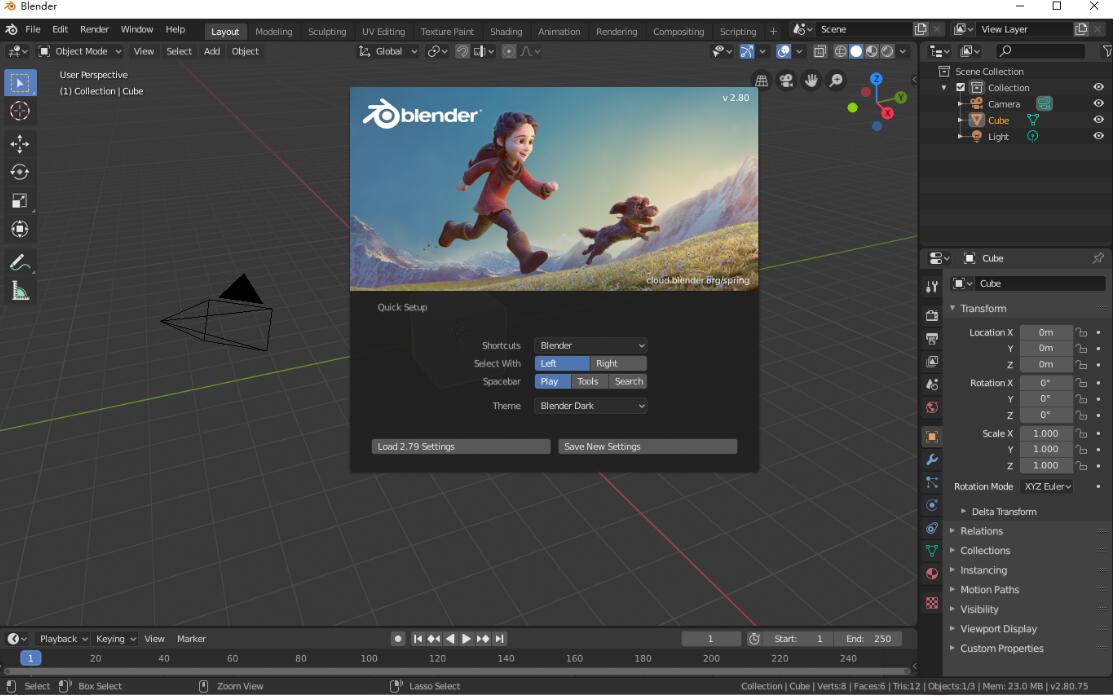Play the animation forward
This screenshot has height=696, width=1114.
coord(466,639)
